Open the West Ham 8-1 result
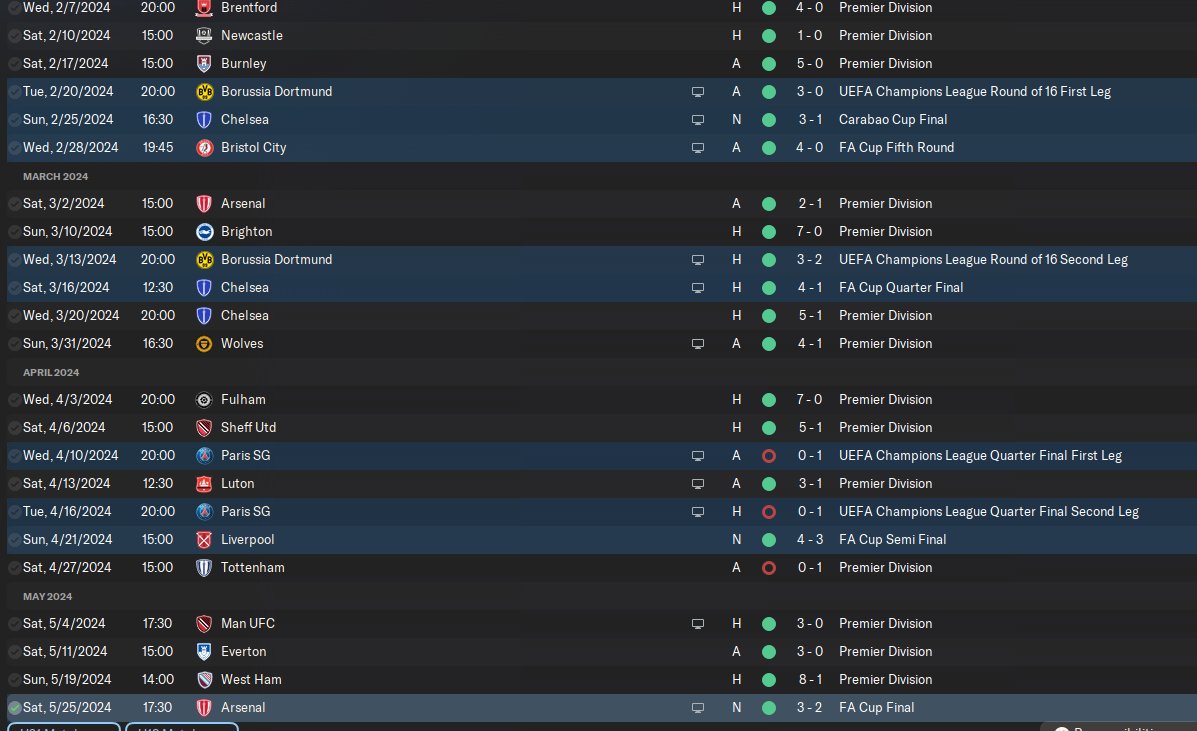Screen dimensions: 1197x731 click(808, 679)
